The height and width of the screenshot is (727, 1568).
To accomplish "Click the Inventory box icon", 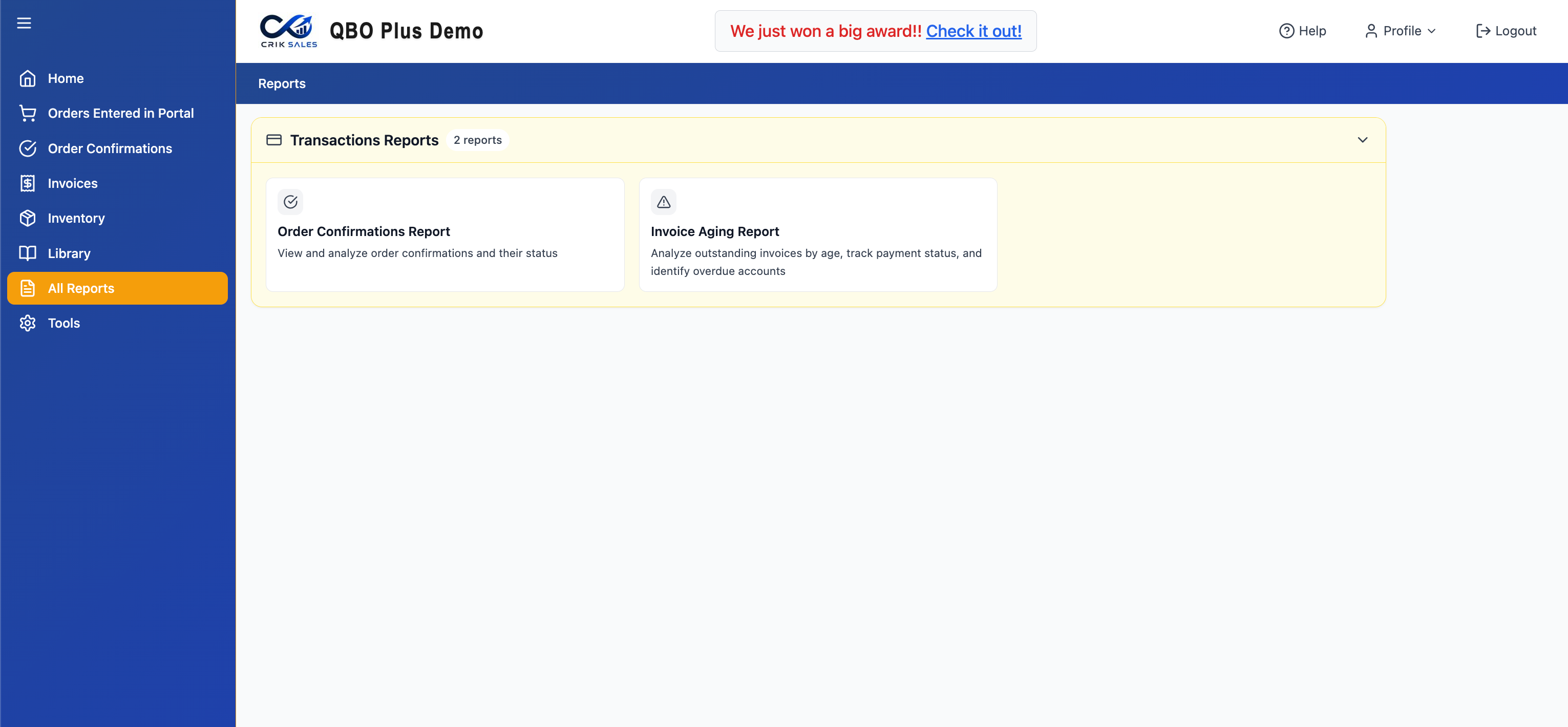I will [27, 218].
